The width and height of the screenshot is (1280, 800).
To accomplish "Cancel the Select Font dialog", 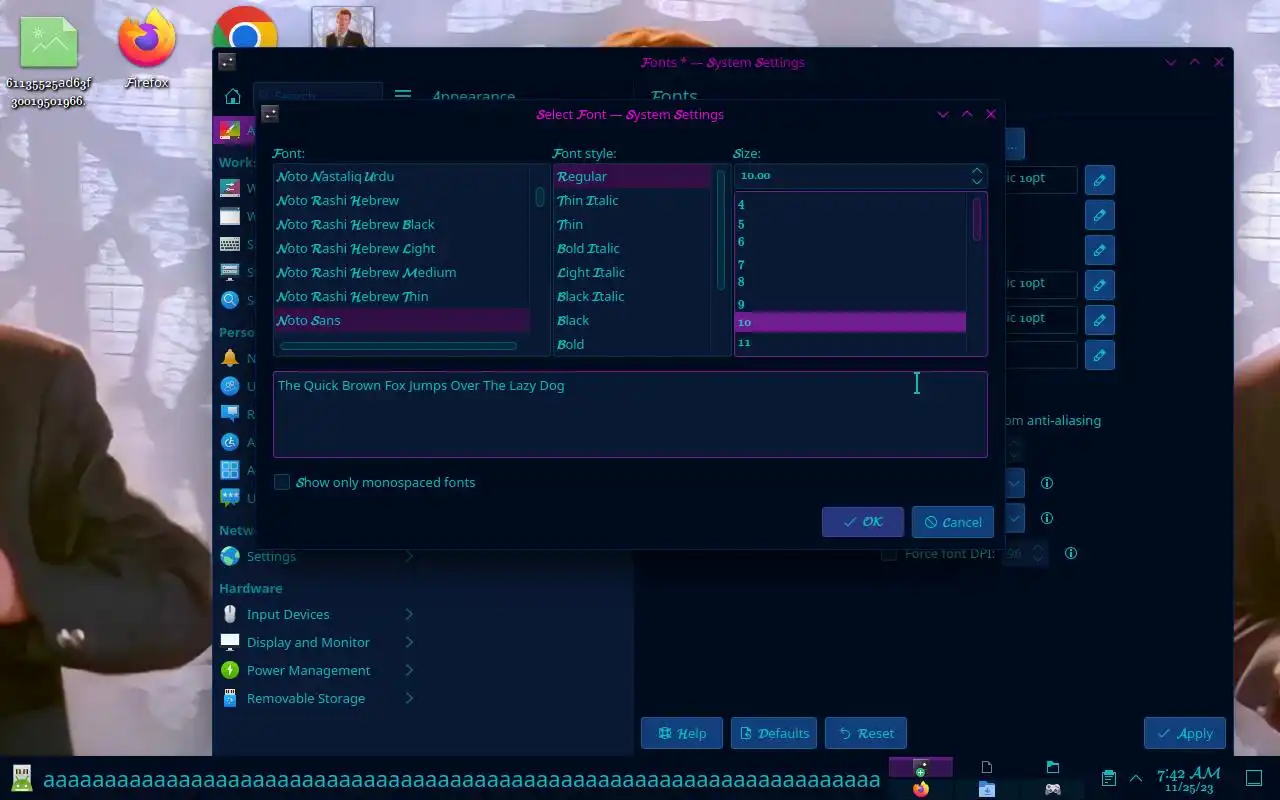I will (x=953, y=522).
